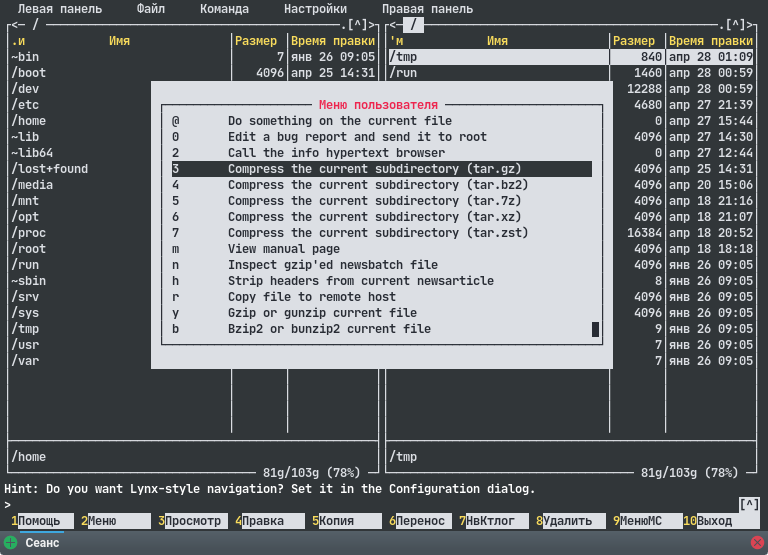Open the Команда menu
768x555 pixels.
[x=224, y=9]
